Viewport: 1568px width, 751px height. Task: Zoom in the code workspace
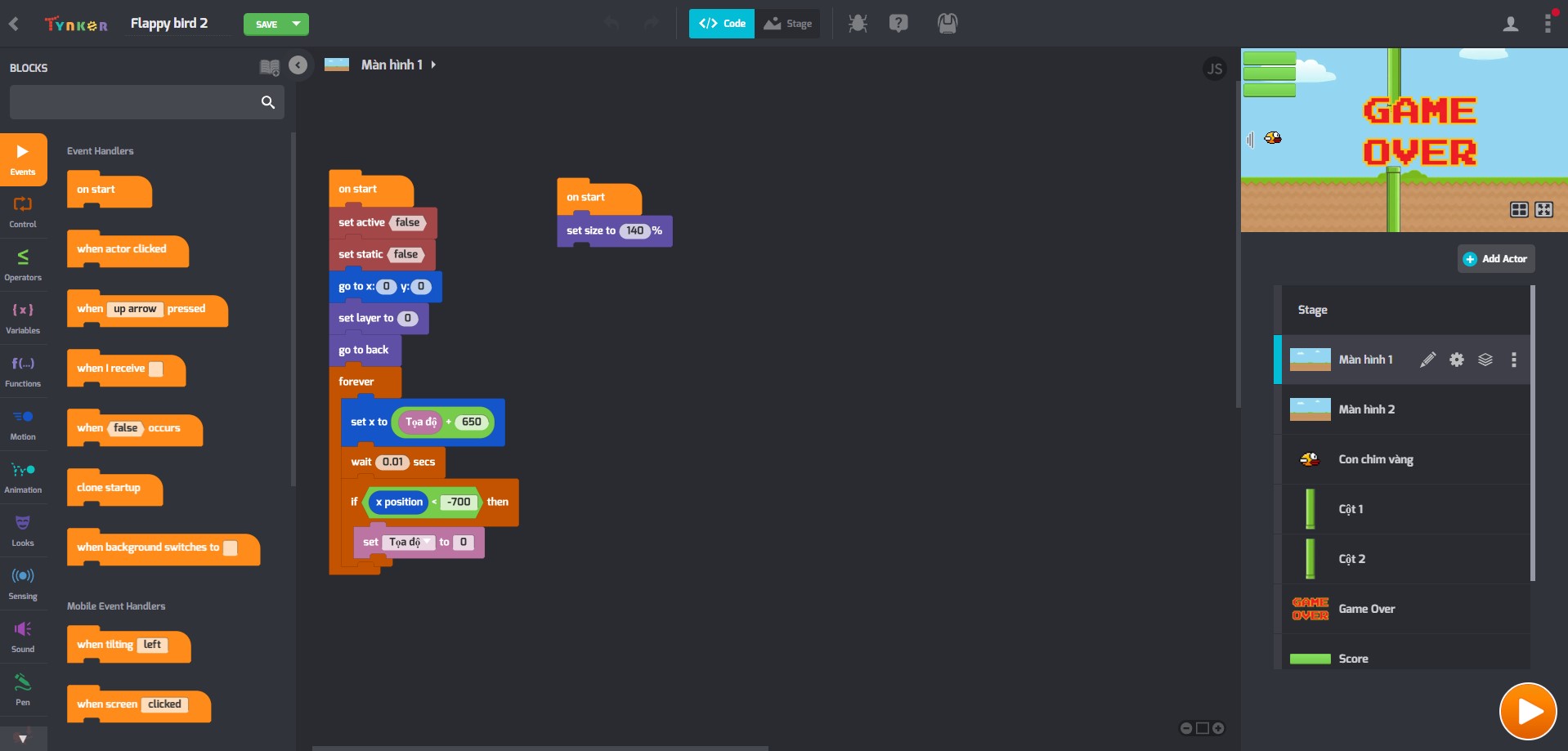point(1218,728)
